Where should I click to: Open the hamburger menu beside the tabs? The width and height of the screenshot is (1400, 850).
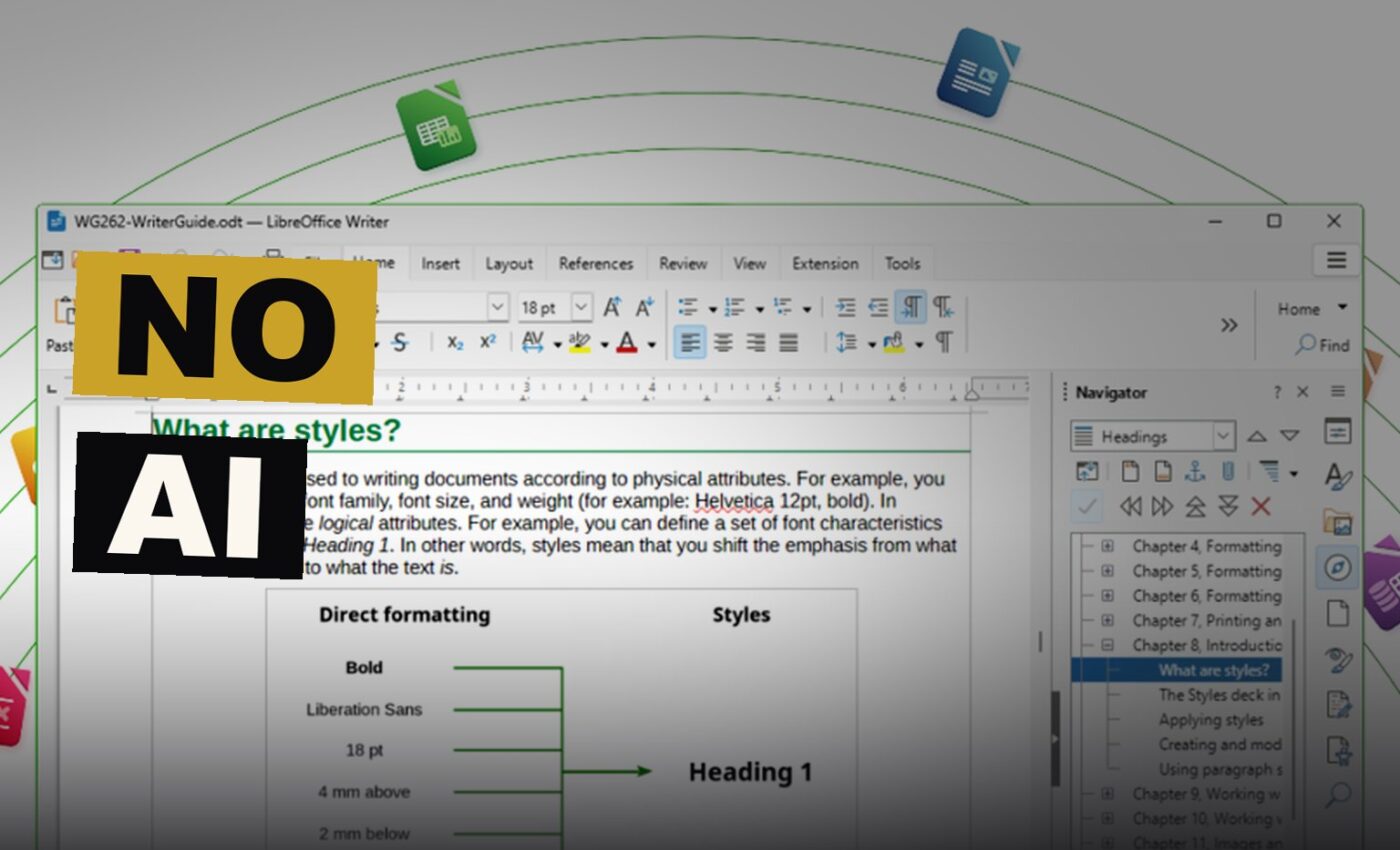(1337, 260)
